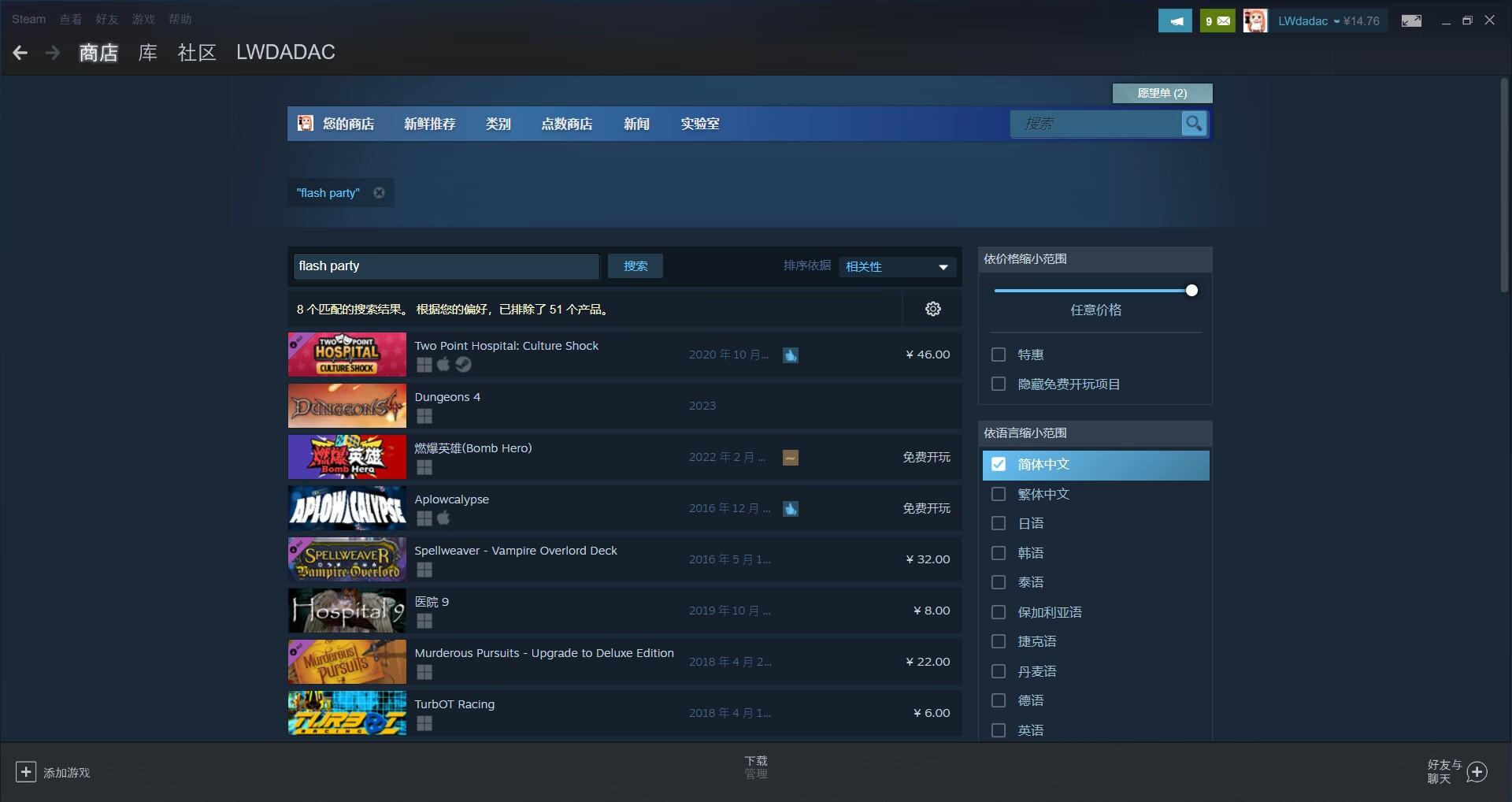1512x802 pixels.
Task: Open the Steam menu
Action: 29,19
